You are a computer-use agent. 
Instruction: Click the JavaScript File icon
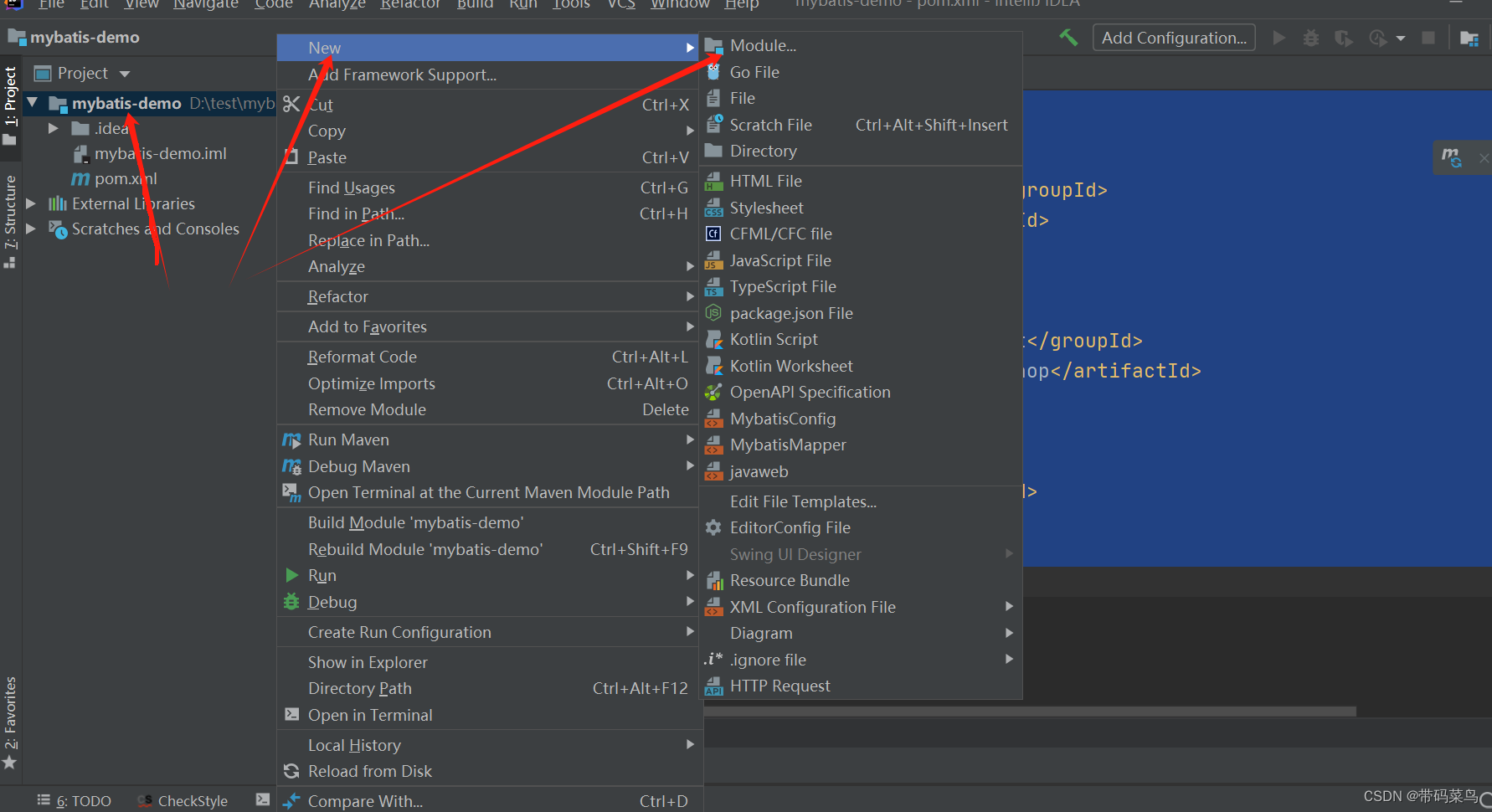click(713, 261)
